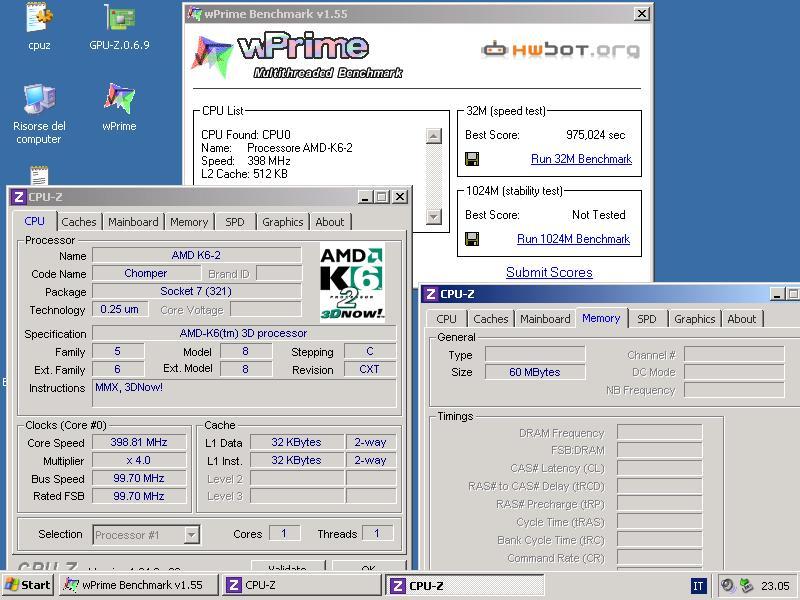Select the notepad text file icon on desktop
The width and height of the screenshot is (800, 600).
coord(39,176)
